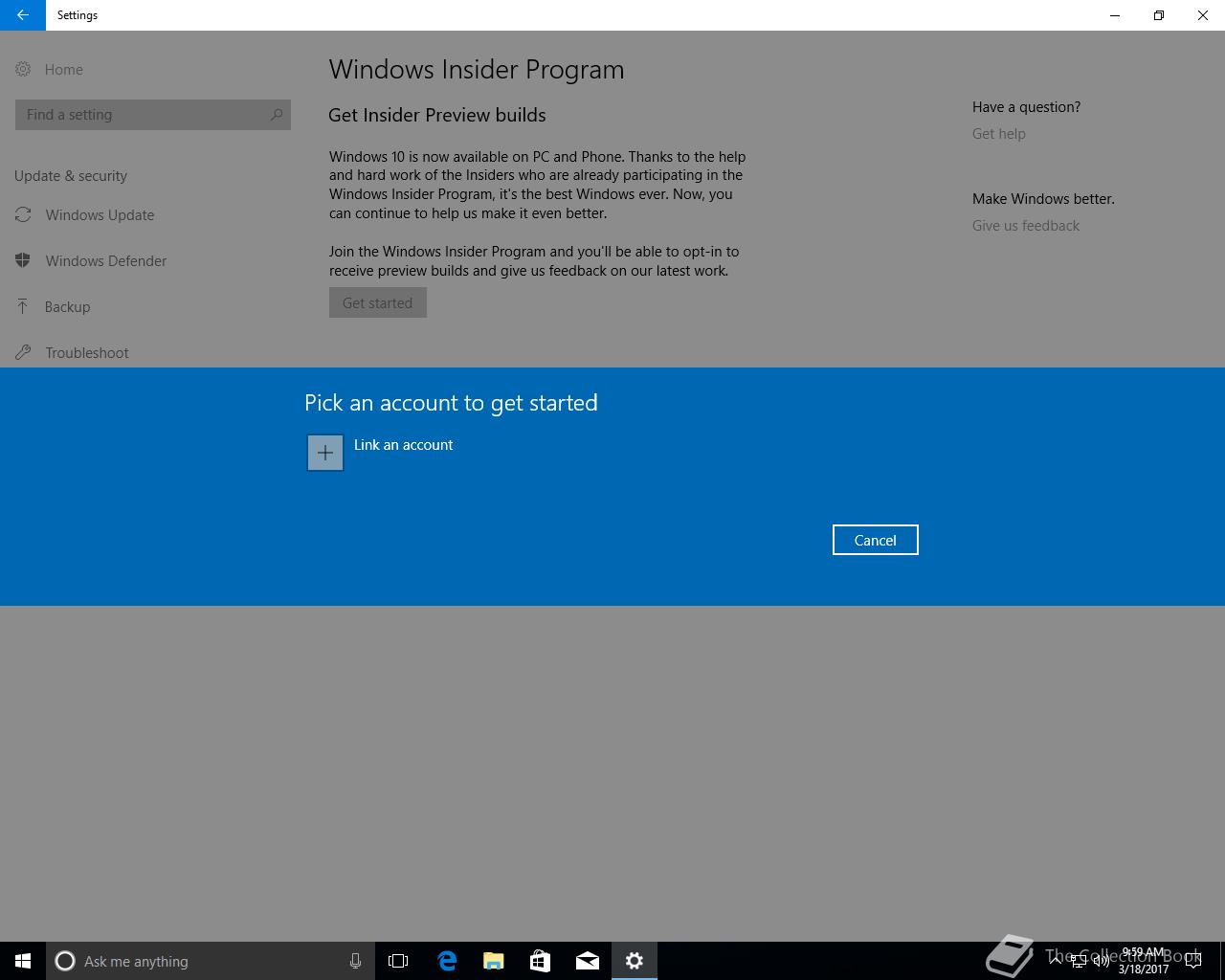Click the Home label in the sidebar
This screenshot has height=980, width=1225.
(64, 69)
